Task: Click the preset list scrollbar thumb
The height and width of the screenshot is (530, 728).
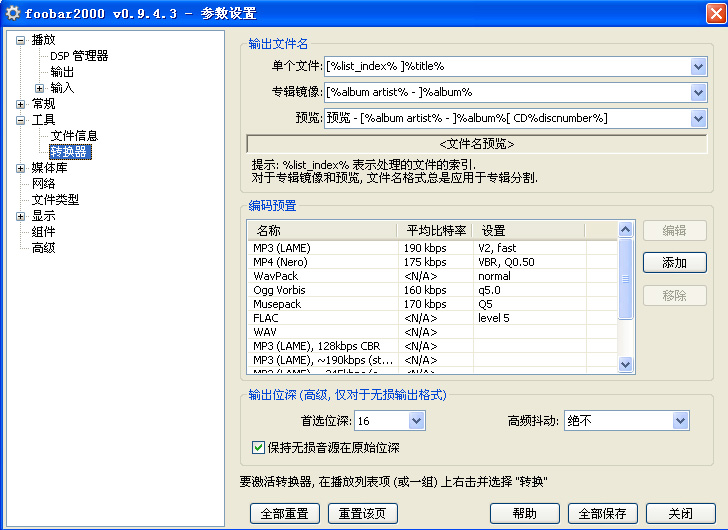Action: pos(625,279)
